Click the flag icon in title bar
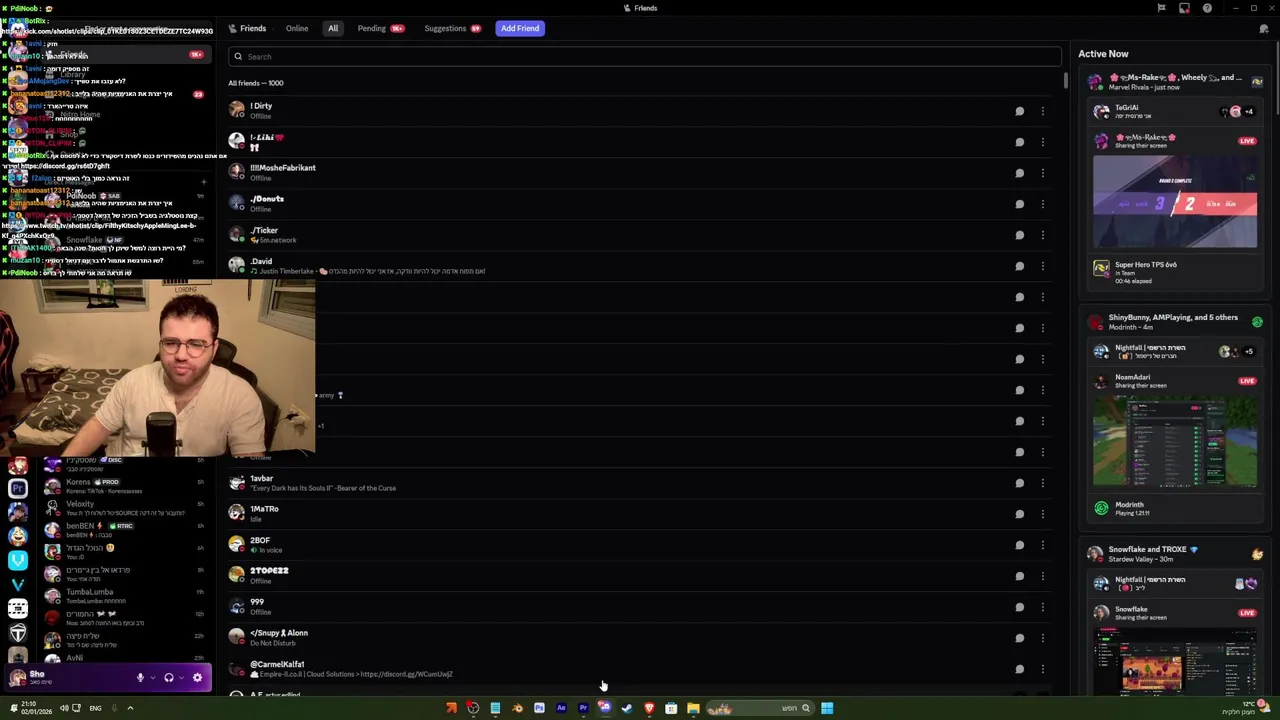 [x=1161, y=8]
